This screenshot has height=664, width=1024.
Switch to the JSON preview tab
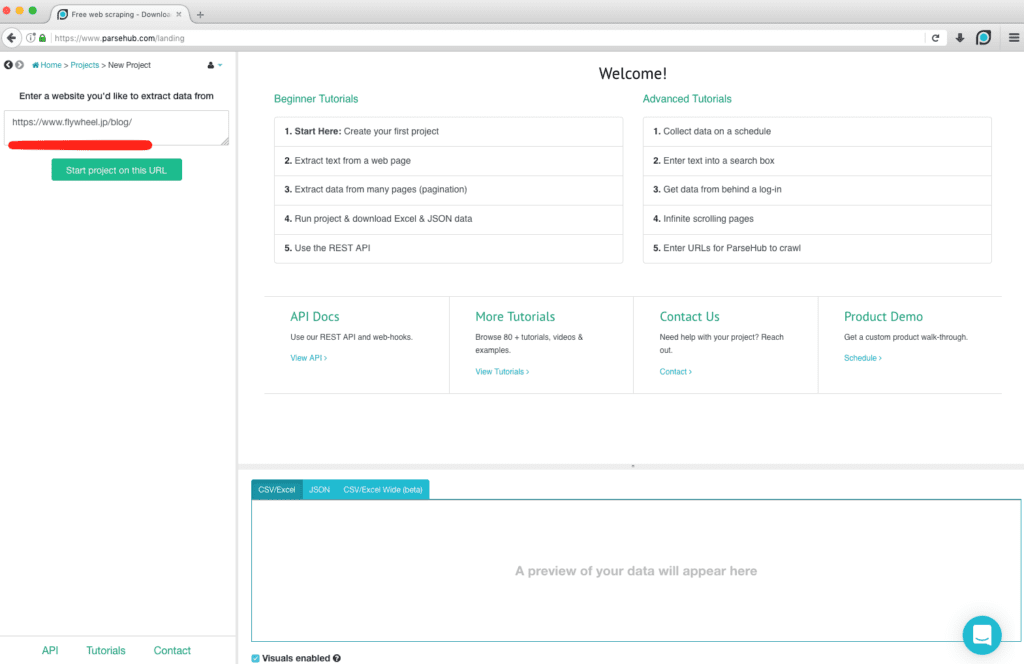pyautogui.click(x=319, y=489)
